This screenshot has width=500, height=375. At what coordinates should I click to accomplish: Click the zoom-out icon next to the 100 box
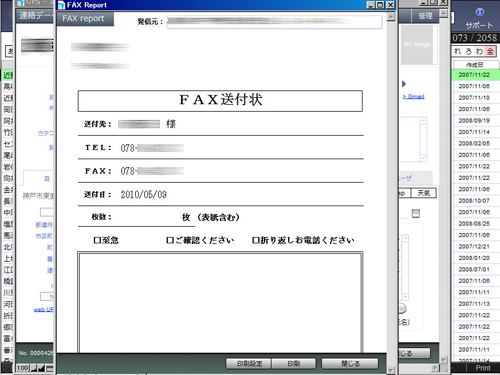[34, 368]
